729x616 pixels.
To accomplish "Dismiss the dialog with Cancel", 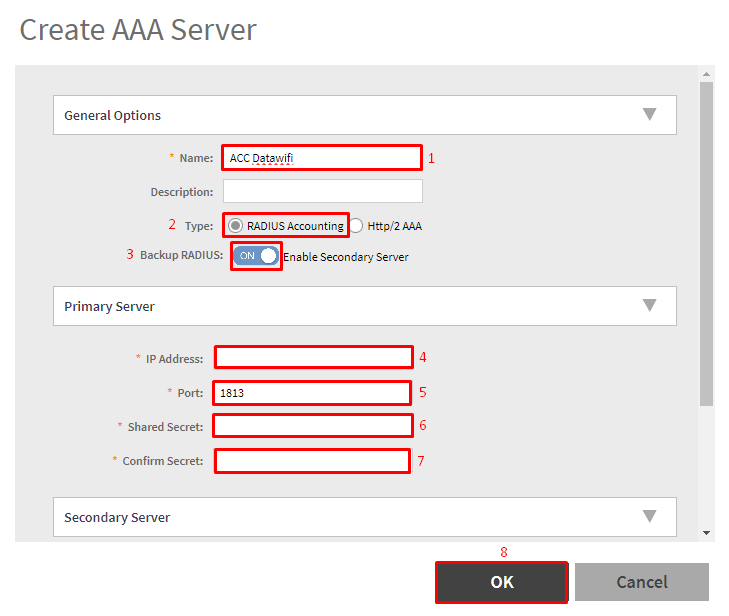I will coord(642,582).
